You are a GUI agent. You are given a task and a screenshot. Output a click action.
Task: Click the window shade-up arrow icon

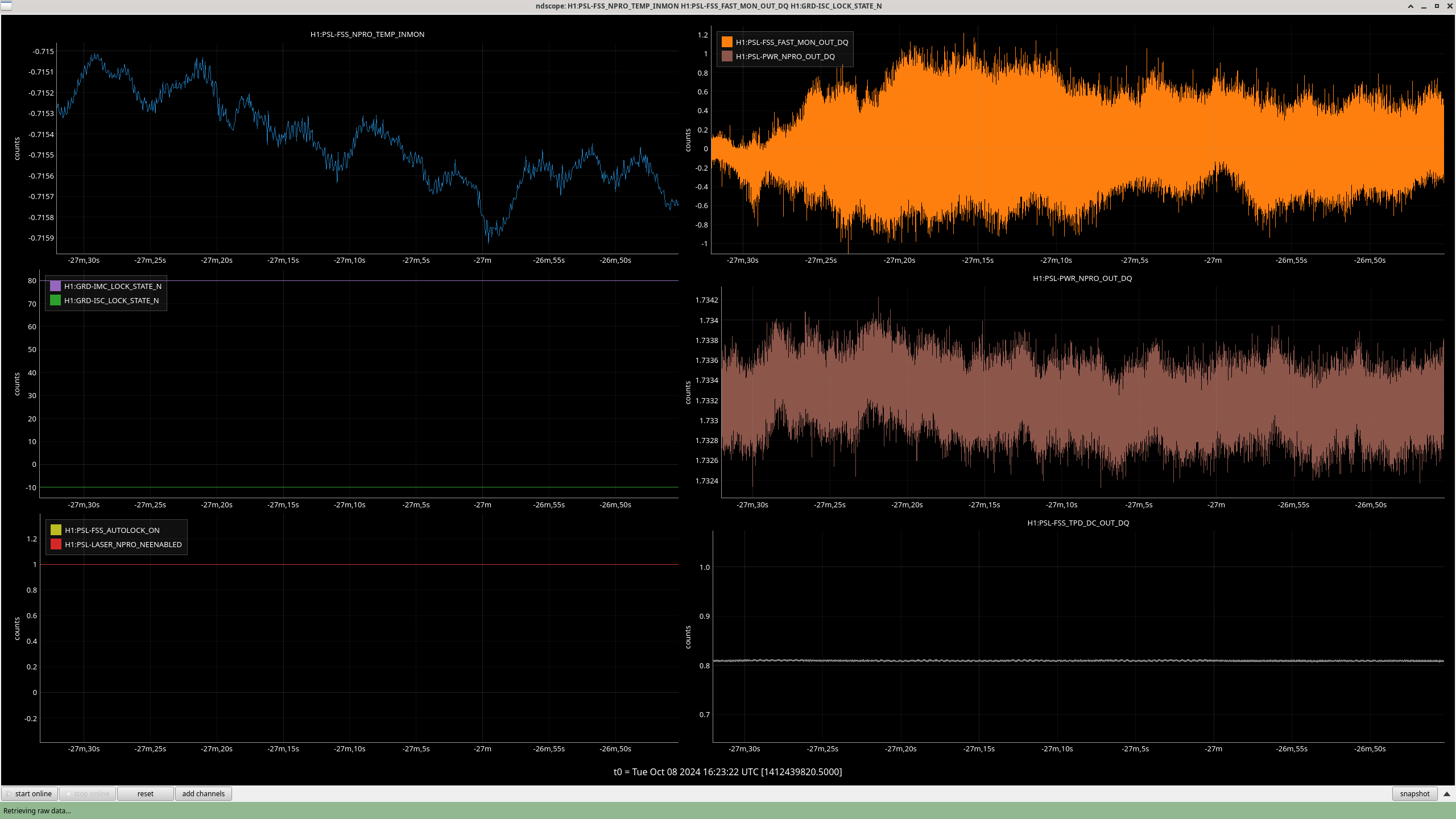coord(1410,6)
